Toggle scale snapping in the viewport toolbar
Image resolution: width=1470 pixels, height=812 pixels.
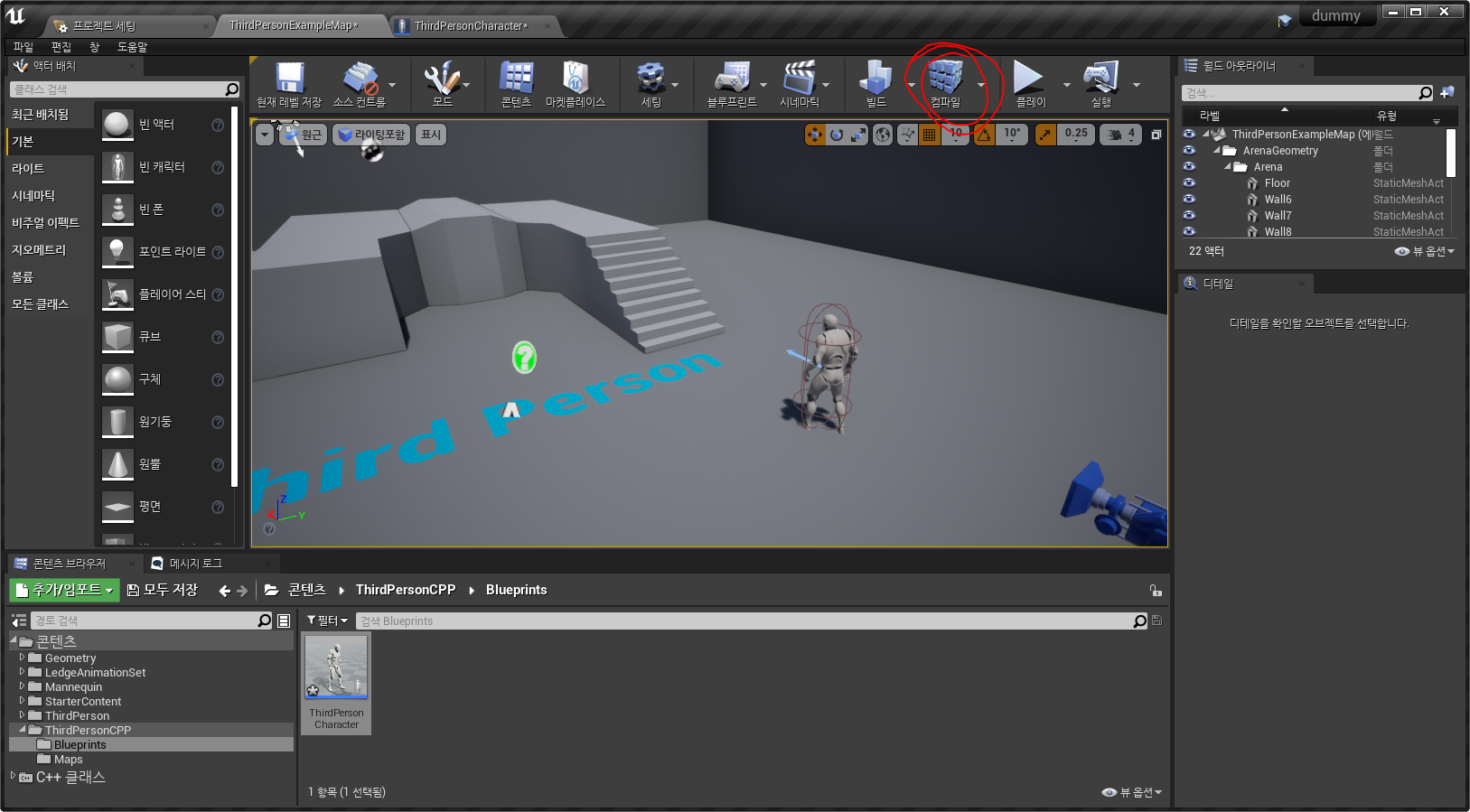[1045, 135]
